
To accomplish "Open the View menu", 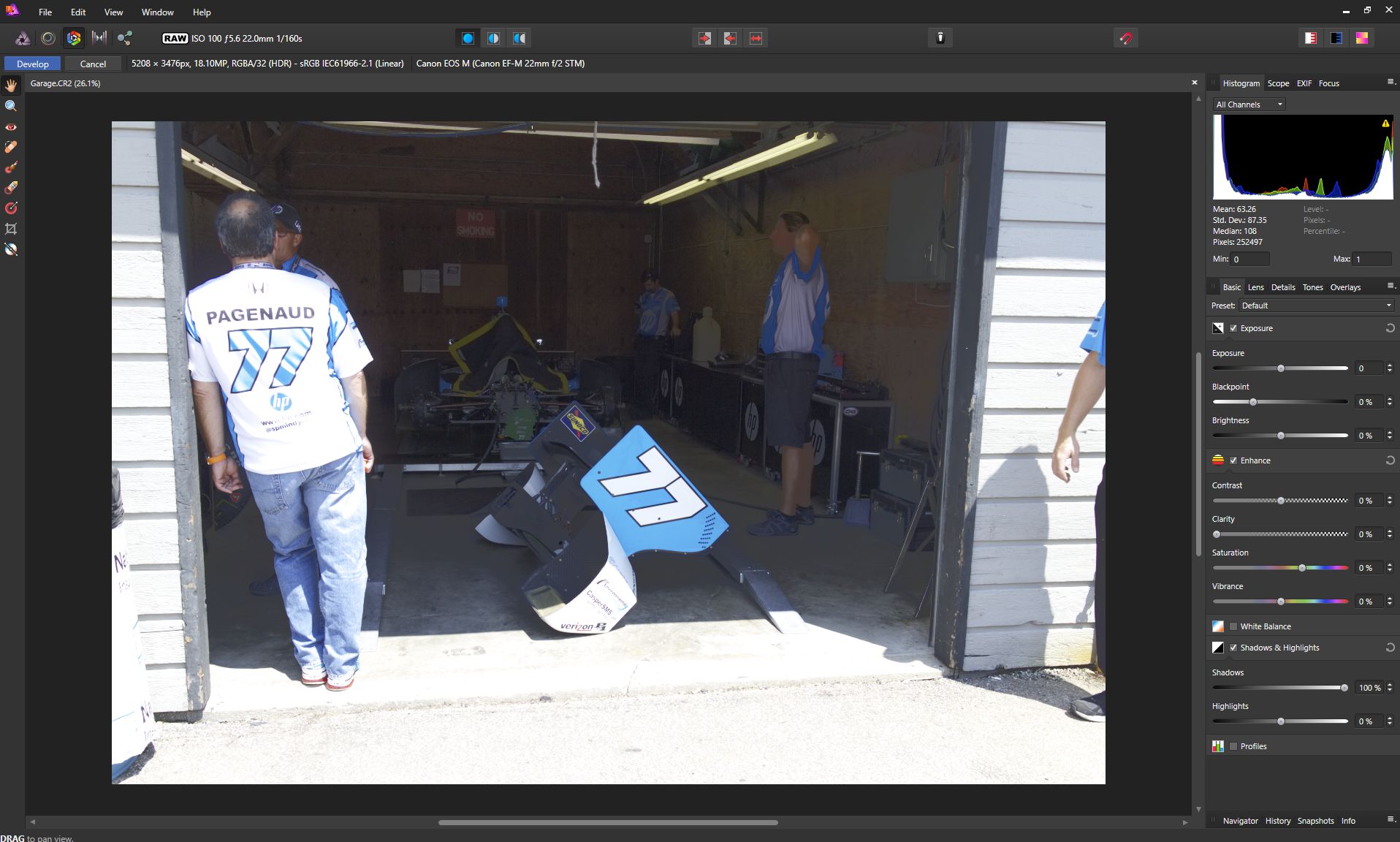I will pyautogui.click(x=113, y=12).
